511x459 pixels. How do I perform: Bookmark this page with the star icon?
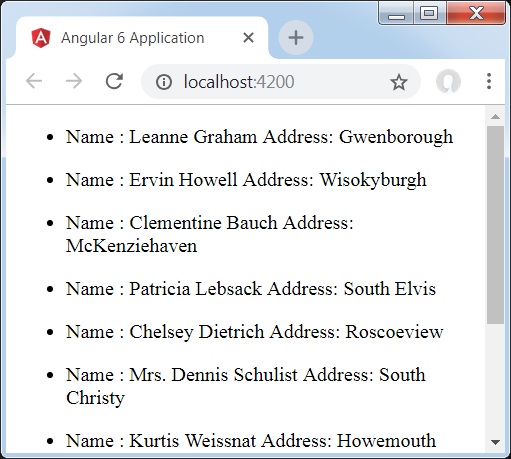[x=399, y=82]
